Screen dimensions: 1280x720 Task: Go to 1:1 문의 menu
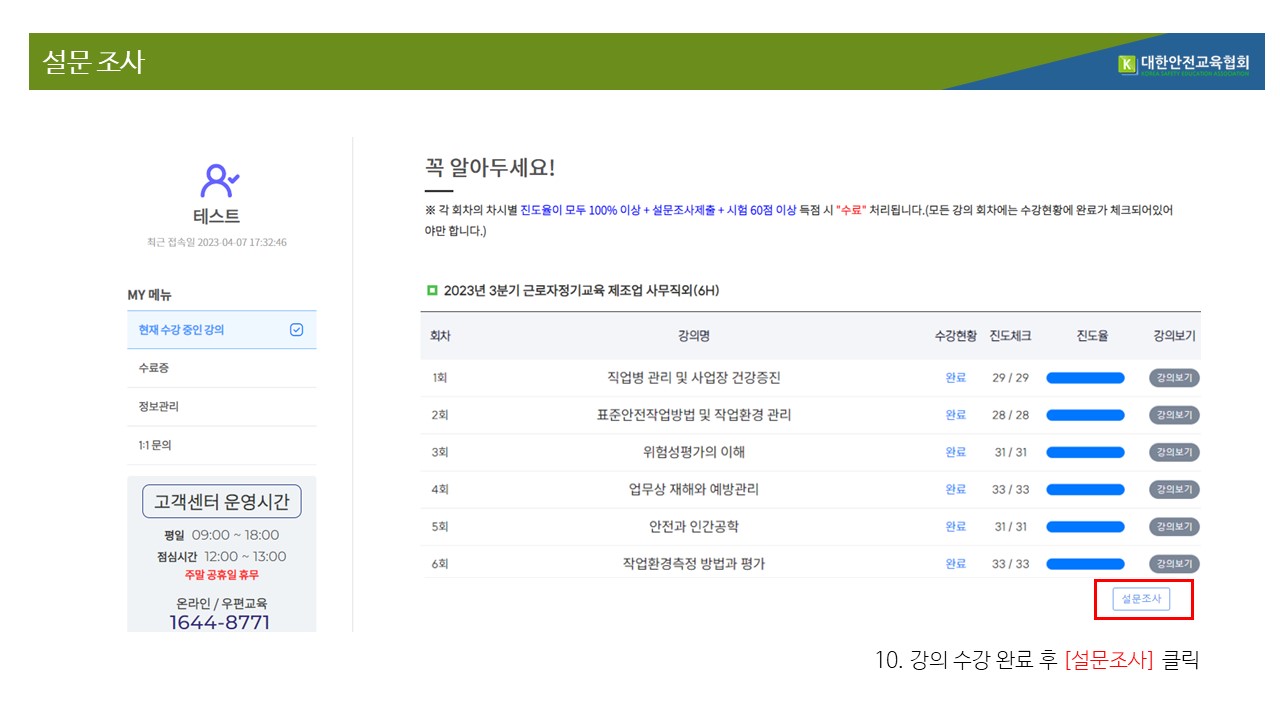(155, 445)
